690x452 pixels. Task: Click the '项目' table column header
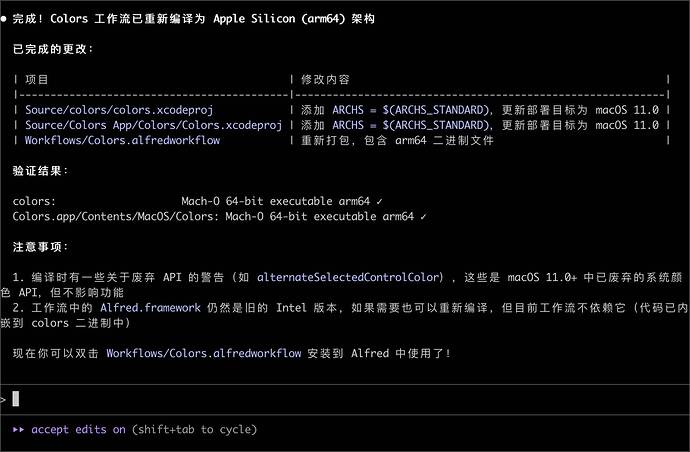point(37,79)
